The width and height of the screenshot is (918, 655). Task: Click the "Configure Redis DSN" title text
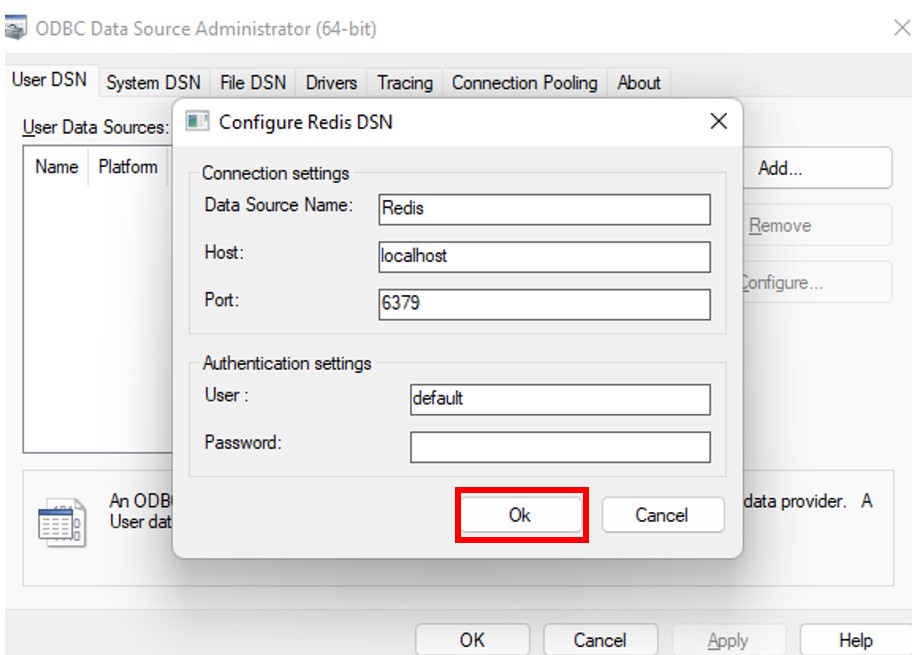click(306, 122)
